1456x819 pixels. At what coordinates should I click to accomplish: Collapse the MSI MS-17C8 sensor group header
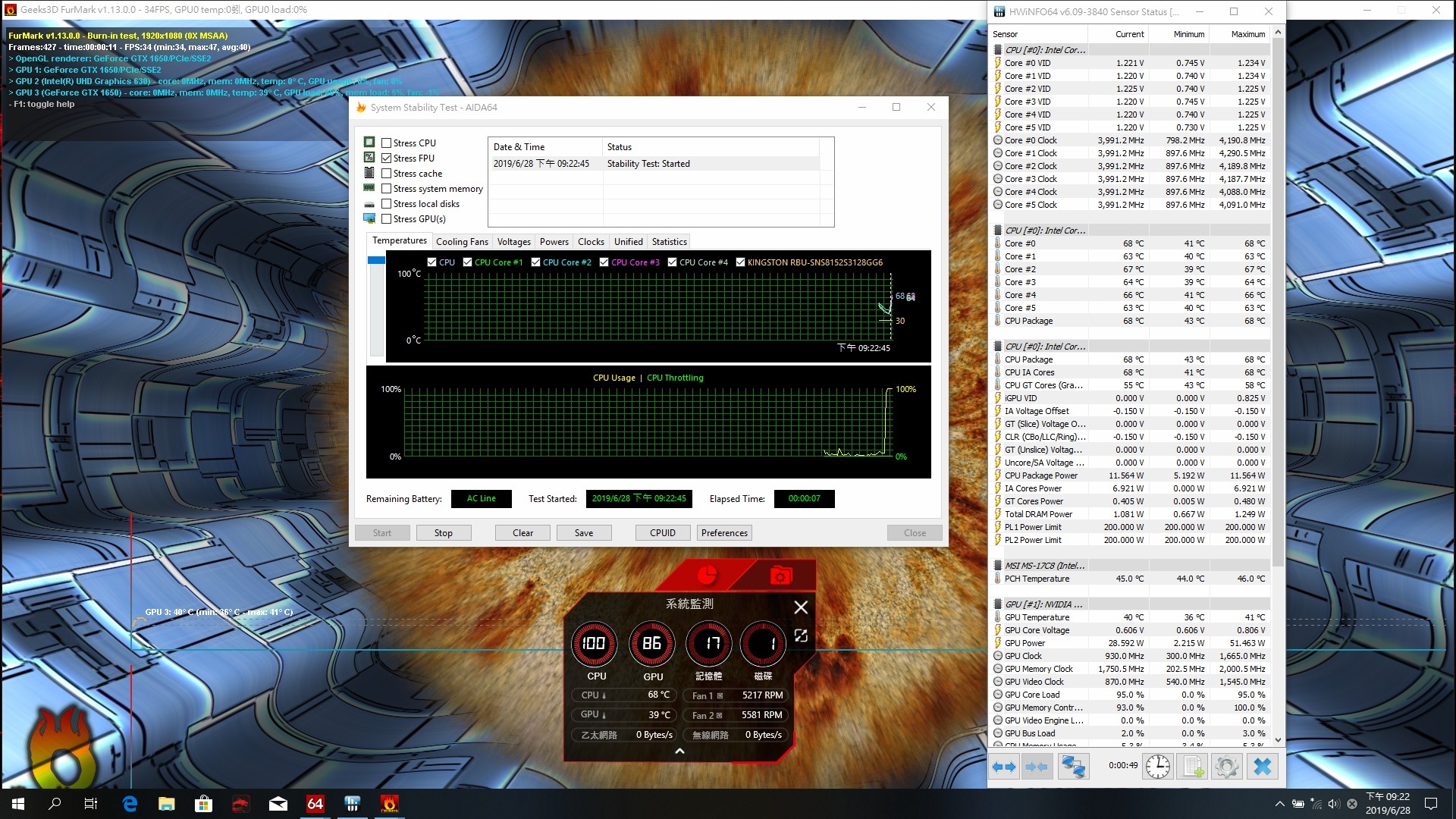(1130, 566)
